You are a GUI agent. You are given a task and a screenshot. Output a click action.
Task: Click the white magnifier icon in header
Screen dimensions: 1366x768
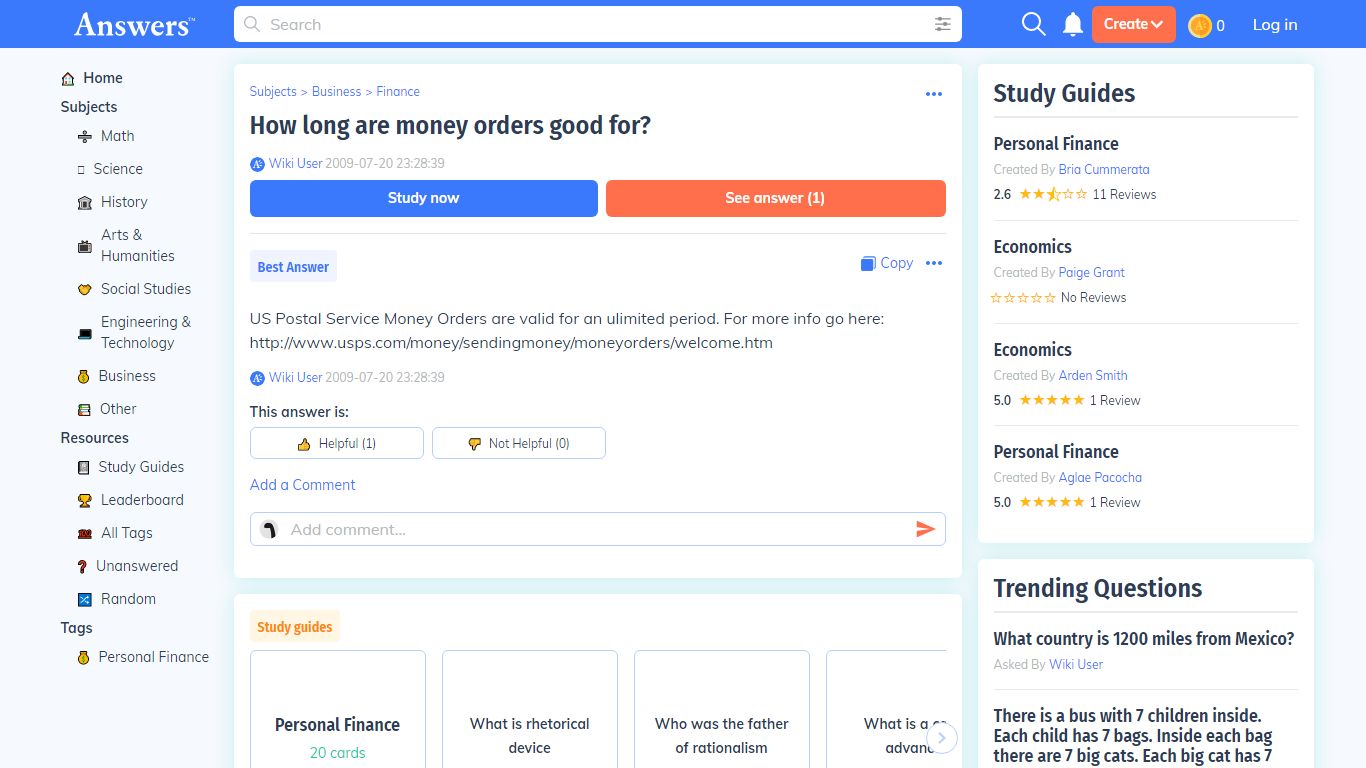pos(1033,24)
